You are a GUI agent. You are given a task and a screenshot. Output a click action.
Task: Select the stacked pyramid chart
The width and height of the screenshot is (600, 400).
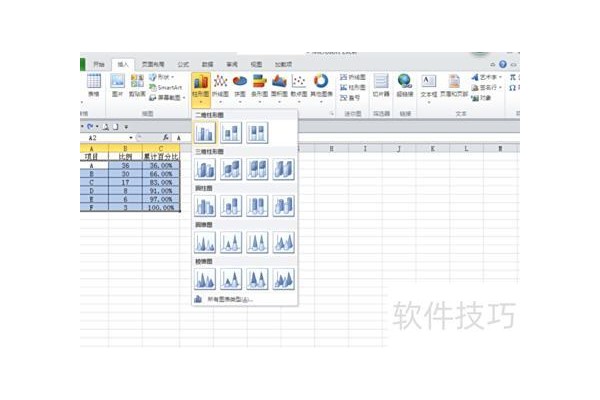[x=231, y=279]
